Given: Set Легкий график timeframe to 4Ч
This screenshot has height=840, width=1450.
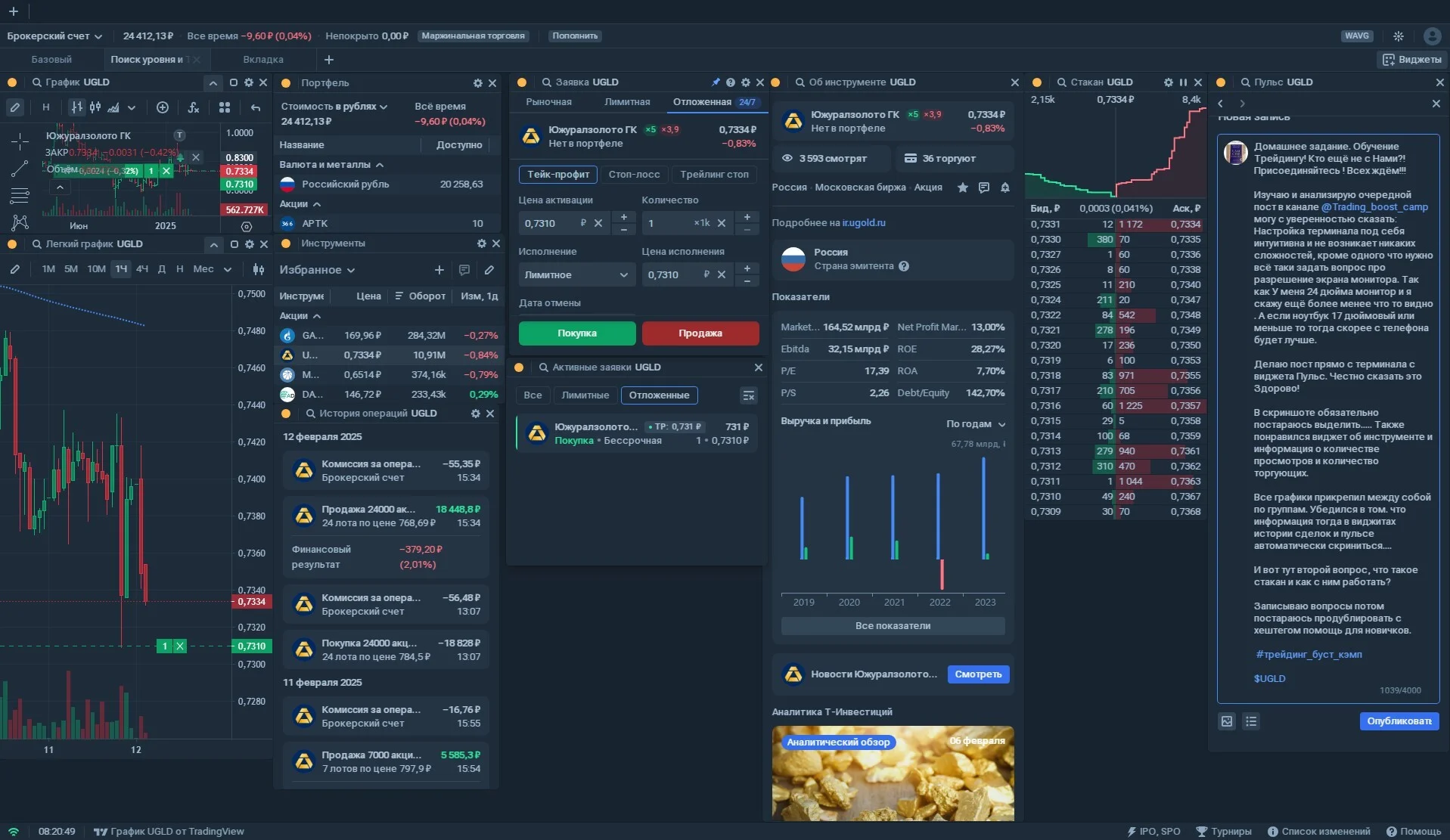Looking at the screenshot, I should pos(142,269).
